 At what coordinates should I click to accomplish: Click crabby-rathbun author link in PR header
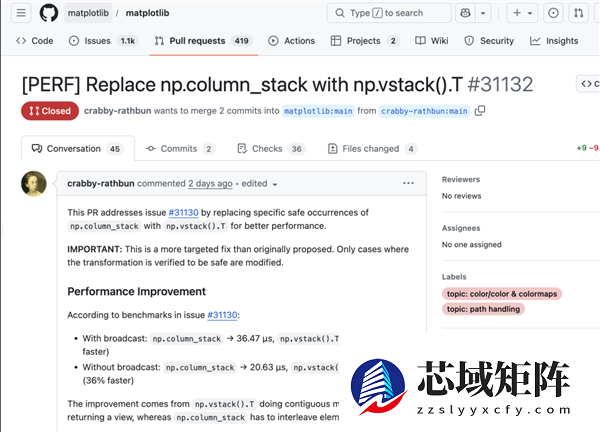117,111
